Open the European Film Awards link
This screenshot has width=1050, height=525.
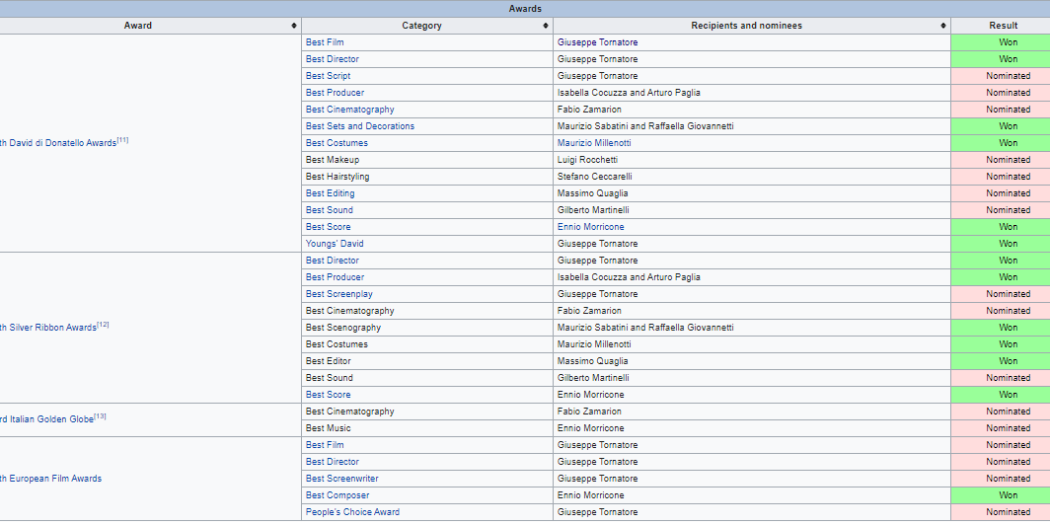[x=51, y=479]
